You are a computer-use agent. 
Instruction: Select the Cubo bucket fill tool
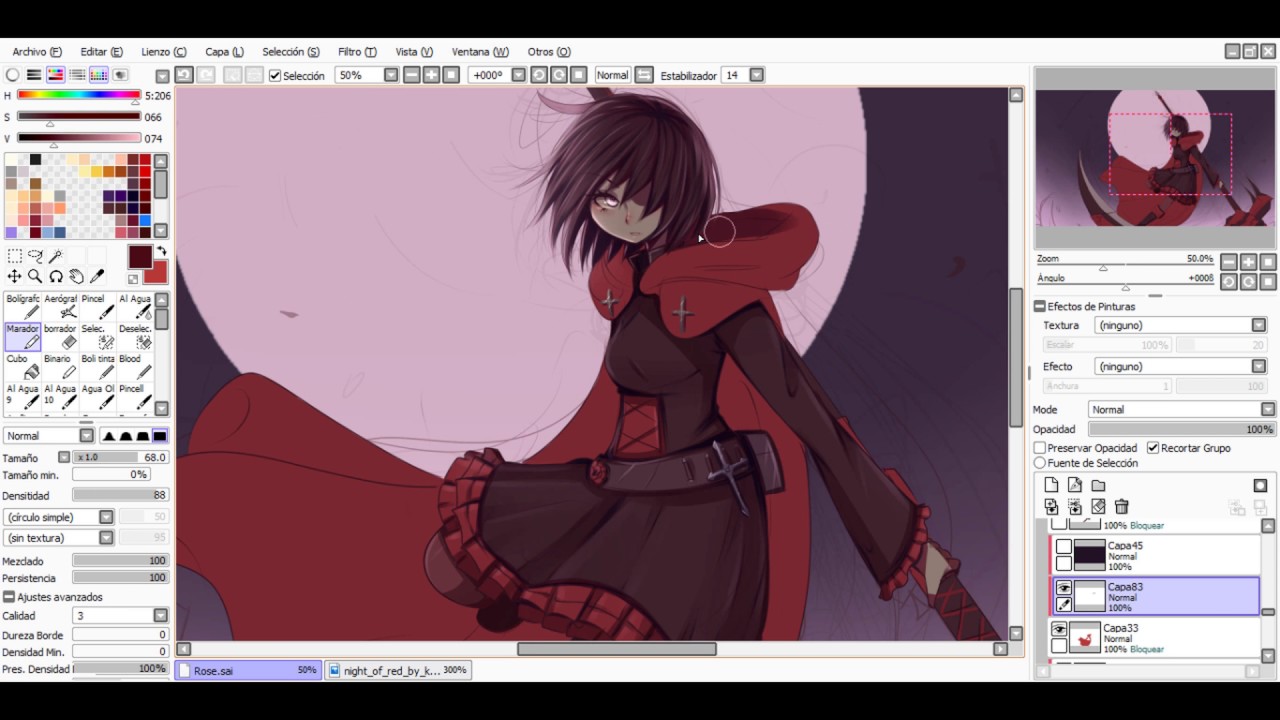point(23,367)
